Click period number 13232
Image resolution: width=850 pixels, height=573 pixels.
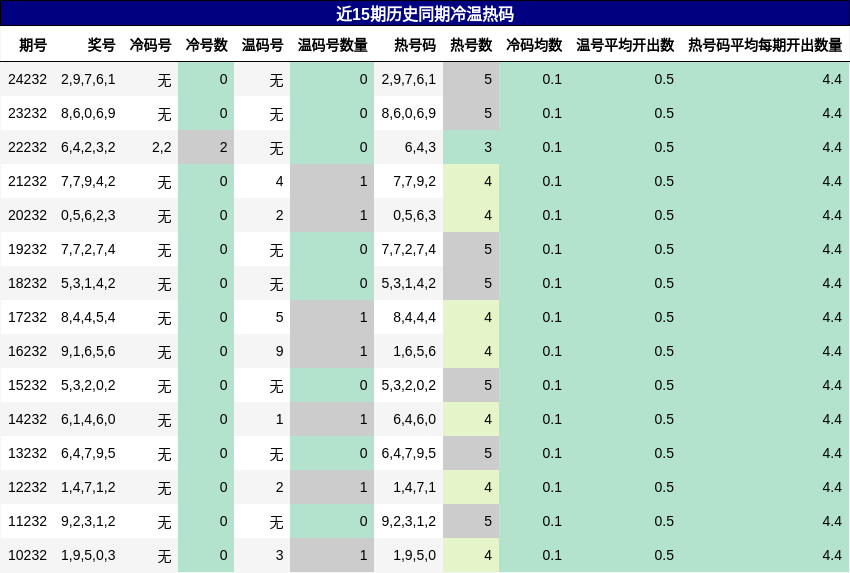click(x=28, y=453)
